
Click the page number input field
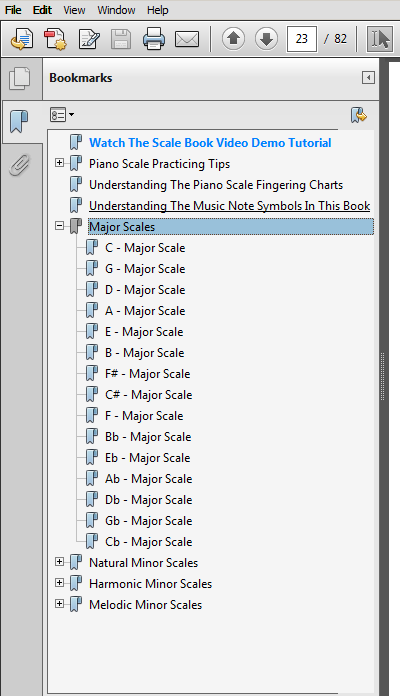(302, 39)
